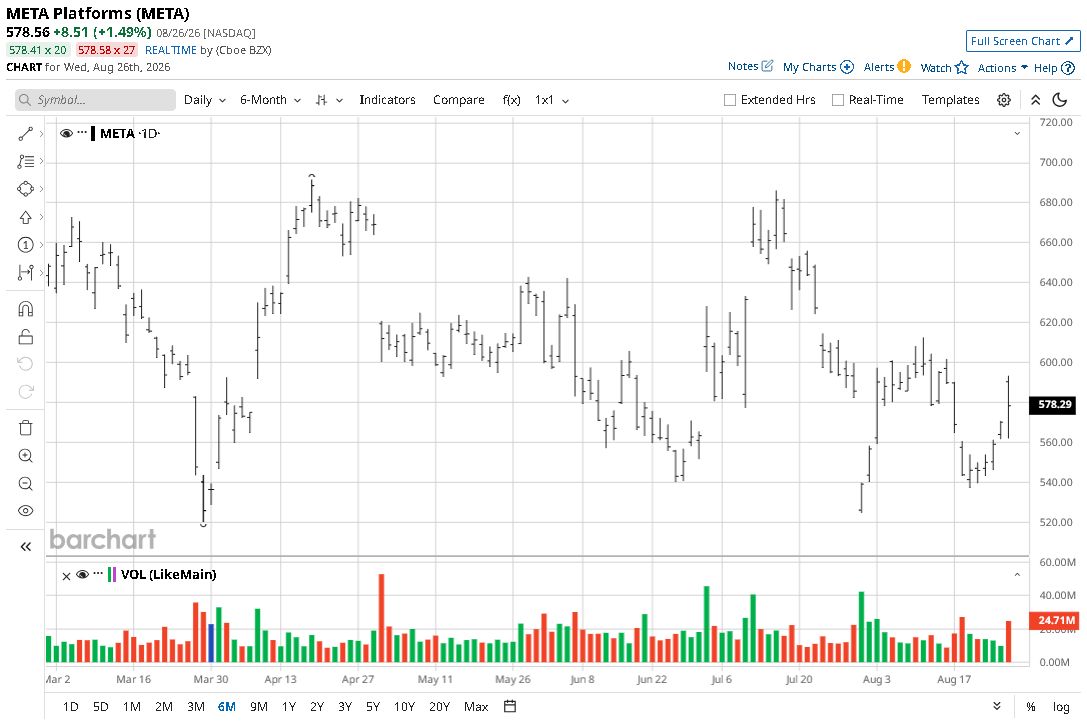Toggle drawings visibility eye in left toolbar

pyautogui.click(x=26, y=511)
